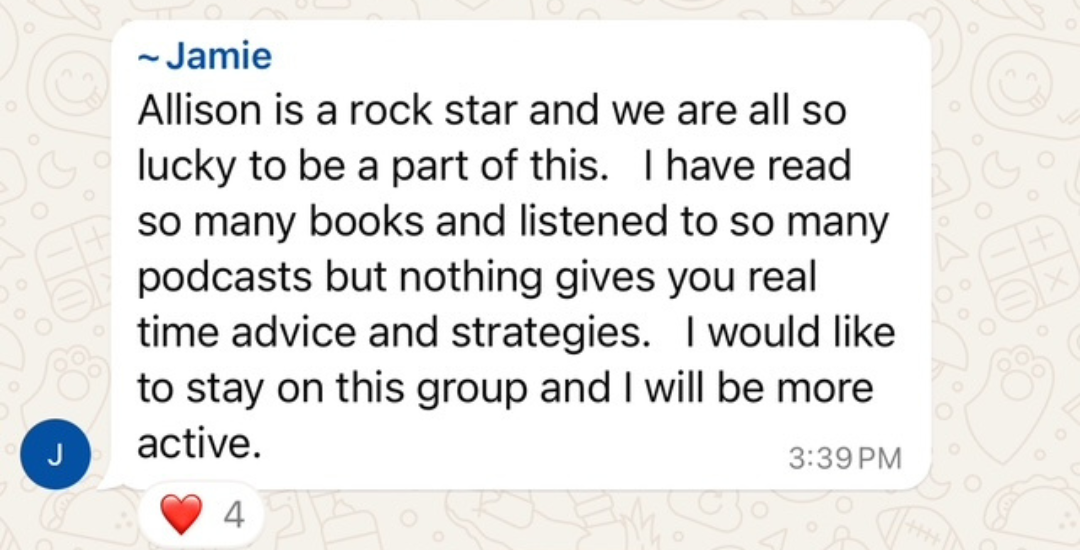
Task: Click the red heart reaction emoji
Action: click(181, 514)
